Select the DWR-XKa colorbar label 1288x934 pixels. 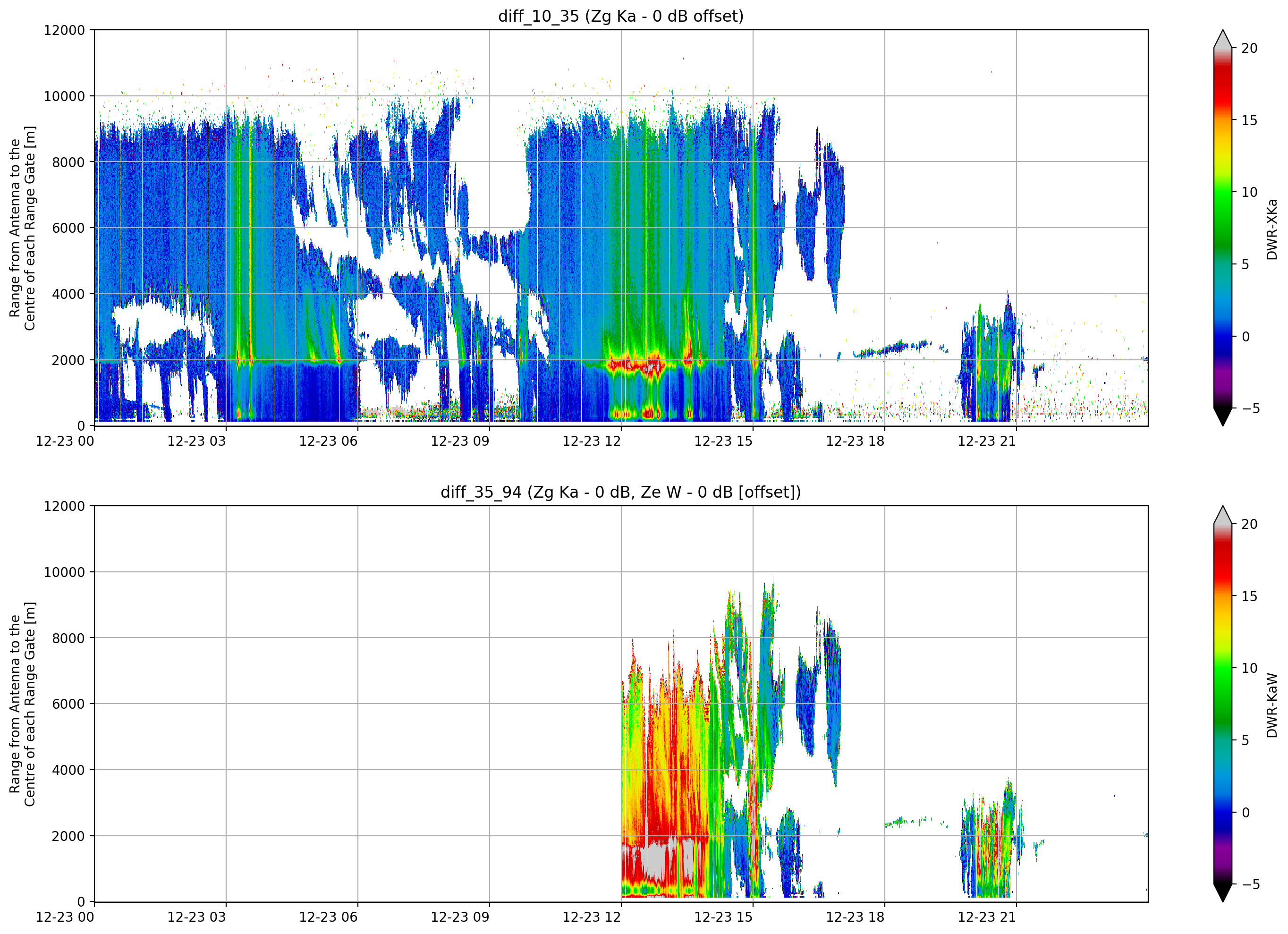1271,229
